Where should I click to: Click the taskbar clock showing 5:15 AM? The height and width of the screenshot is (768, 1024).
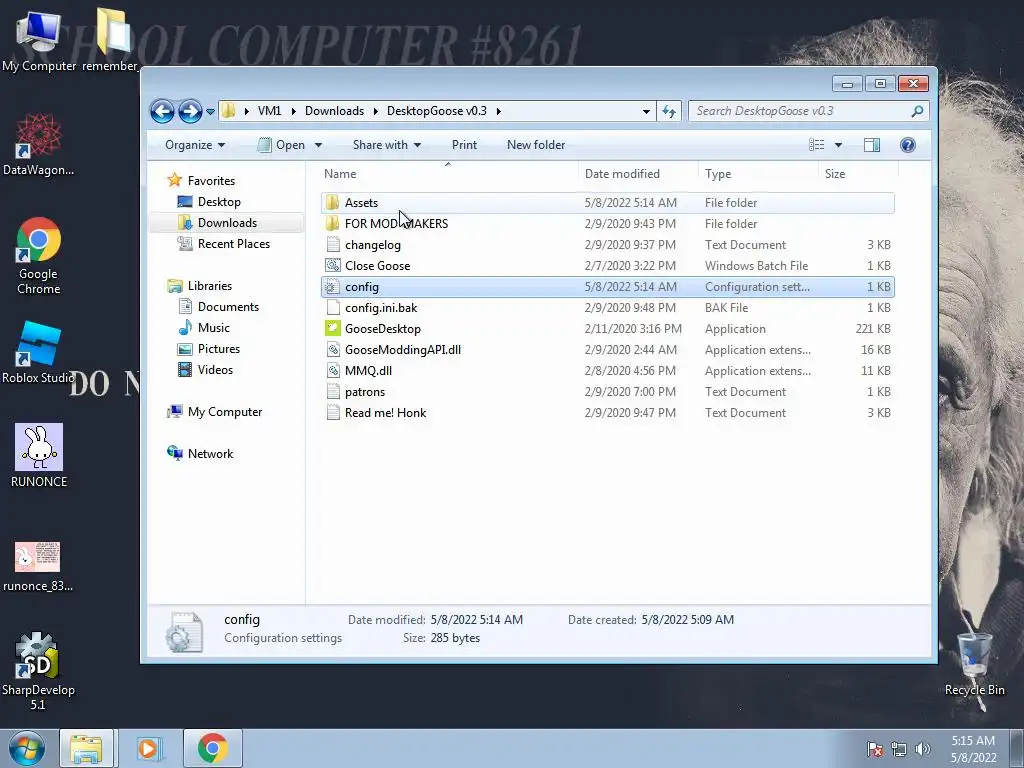(973, 749)
